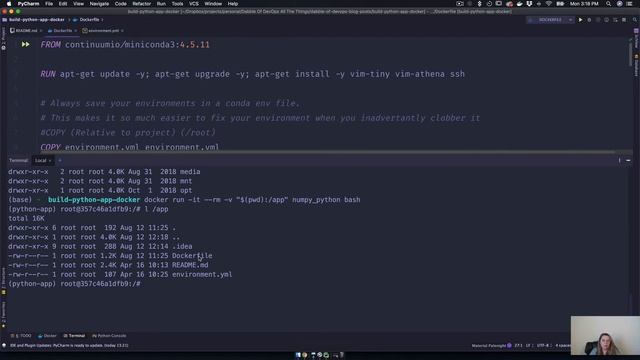The image size is (640, 360).
Task: Click the line:column position in status bar
Action: pyautogui.click(x=518, y=345)
